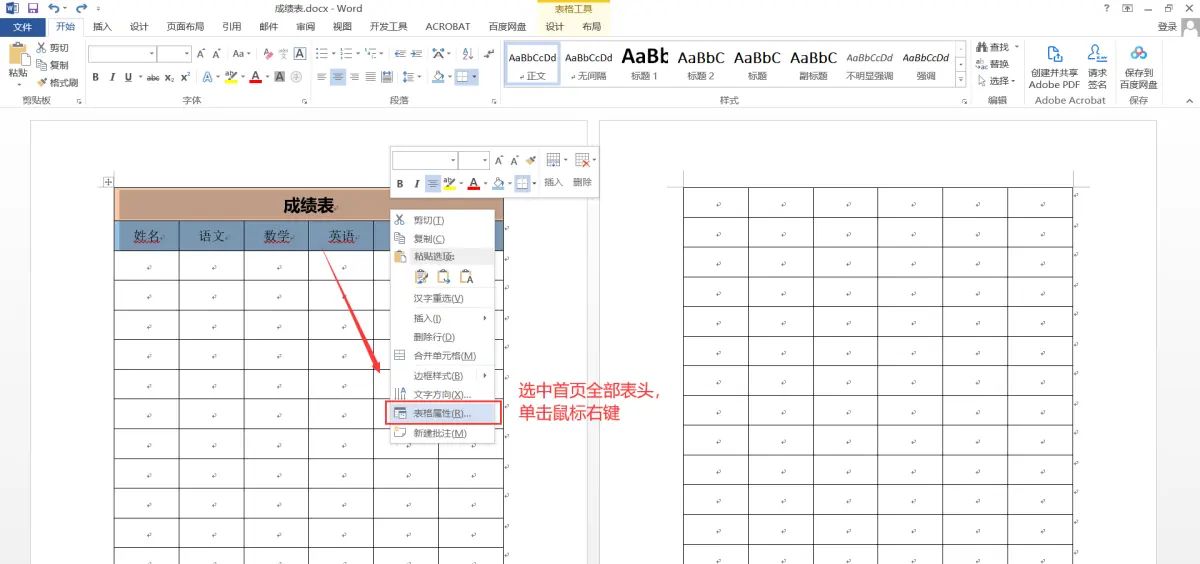Open mini toolbar font size dropdown
The image size is (1200, 564).
point(484,160)
